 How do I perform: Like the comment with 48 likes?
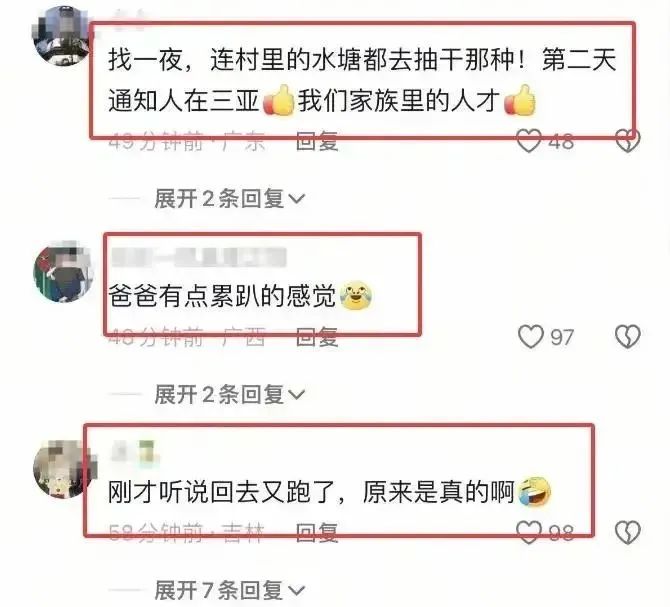[529, 141]
